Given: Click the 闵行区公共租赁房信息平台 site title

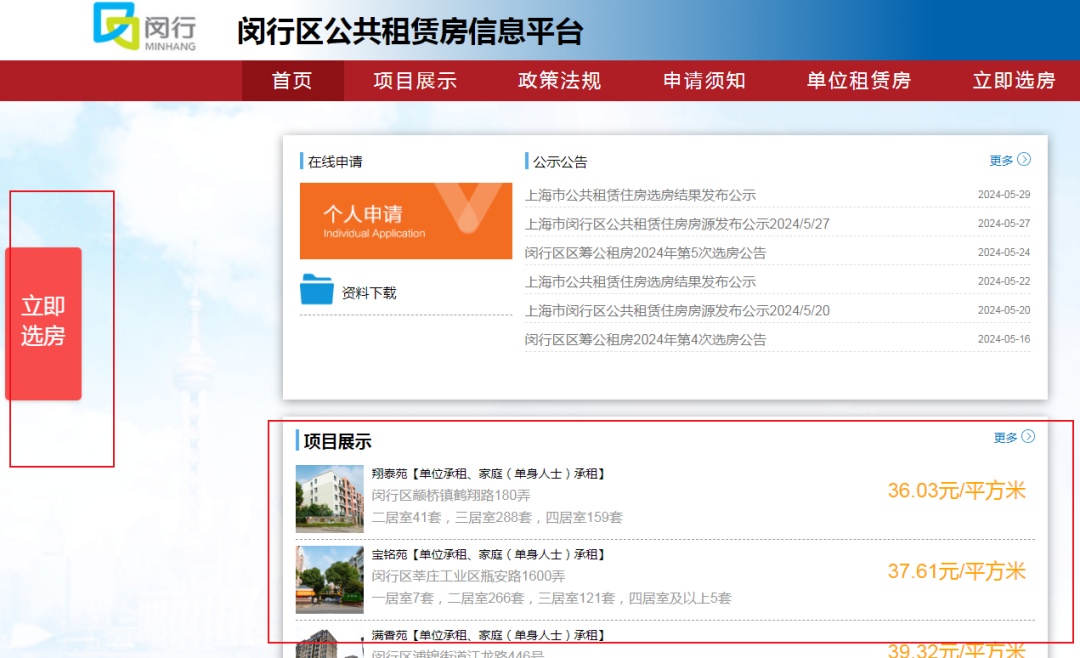Looking at the screenshot, I should [411, 32].
